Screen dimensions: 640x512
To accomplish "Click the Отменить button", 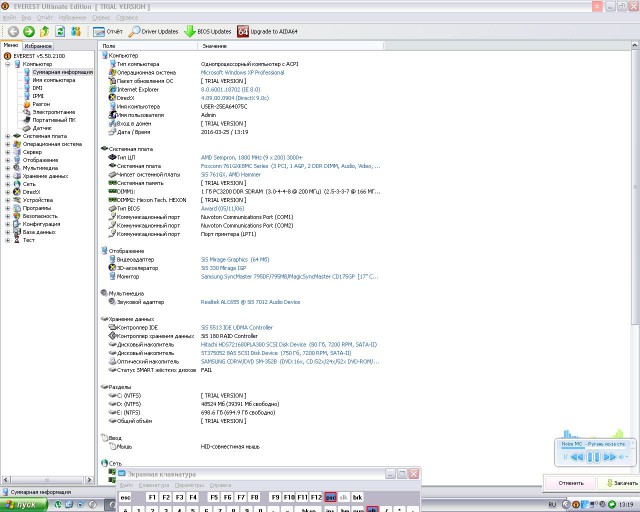I will tap(571, 483).
